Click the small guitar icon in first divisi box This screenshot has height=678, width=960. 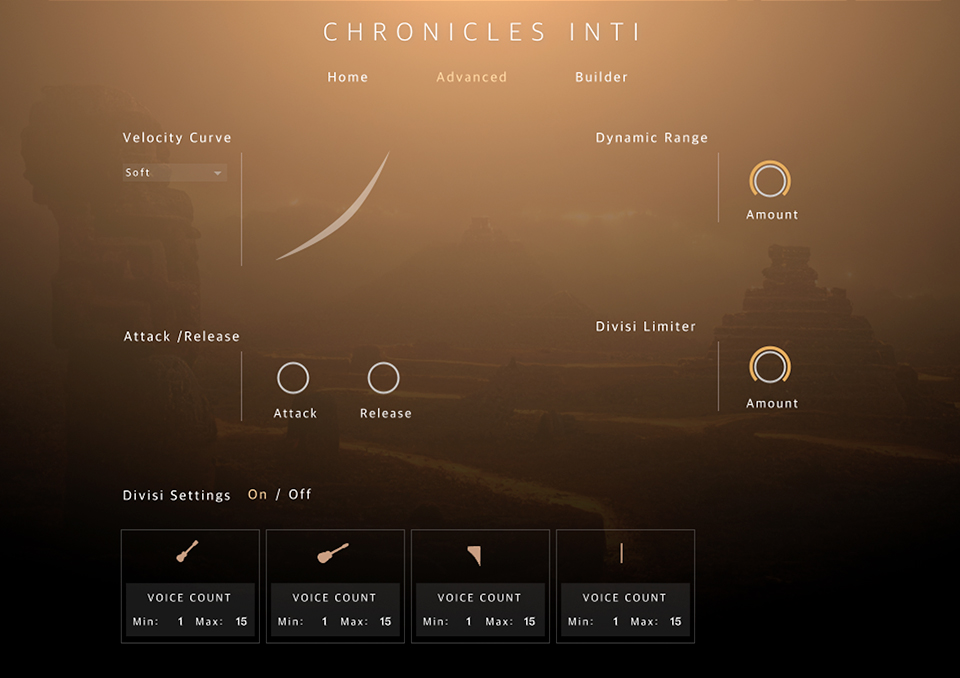tap(187, 551)
